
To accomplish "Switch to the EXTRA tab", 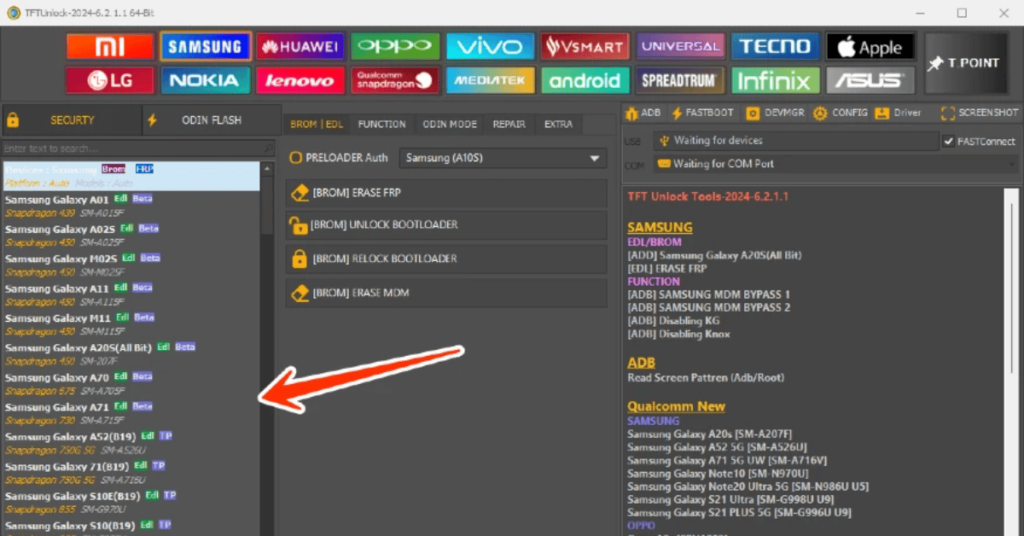I will coord(558,124).
